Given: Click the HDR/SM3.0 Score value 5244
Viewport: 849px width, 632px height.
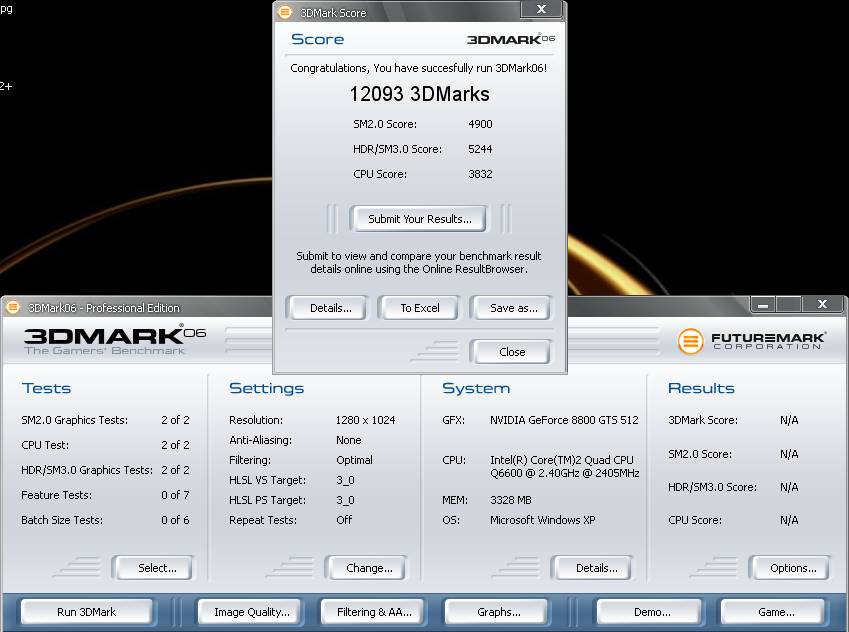Looking at the screenshot, I should point(480,149).
